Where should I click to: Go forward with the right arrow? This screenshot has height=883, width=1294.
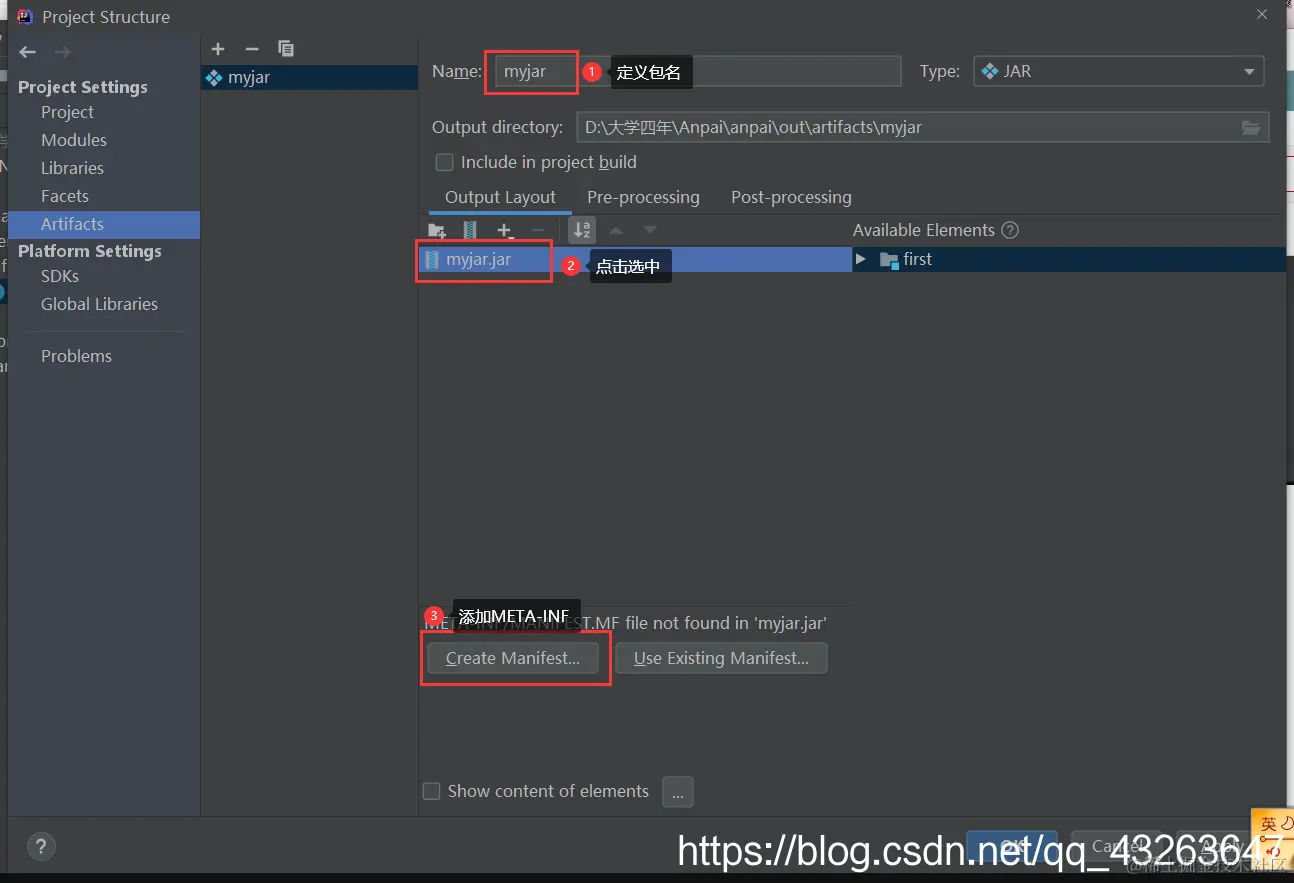(x=62, y=52)
